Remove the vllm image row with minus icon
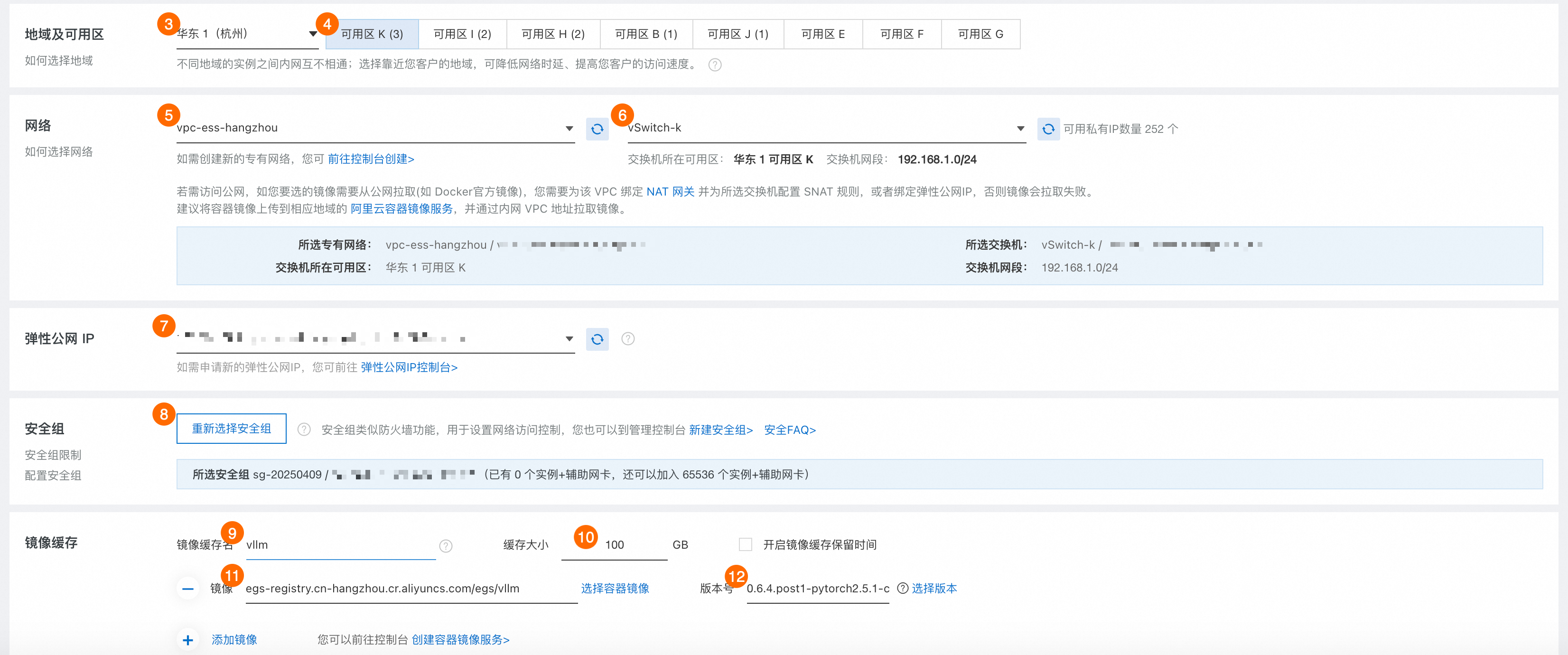 (187, 589)
